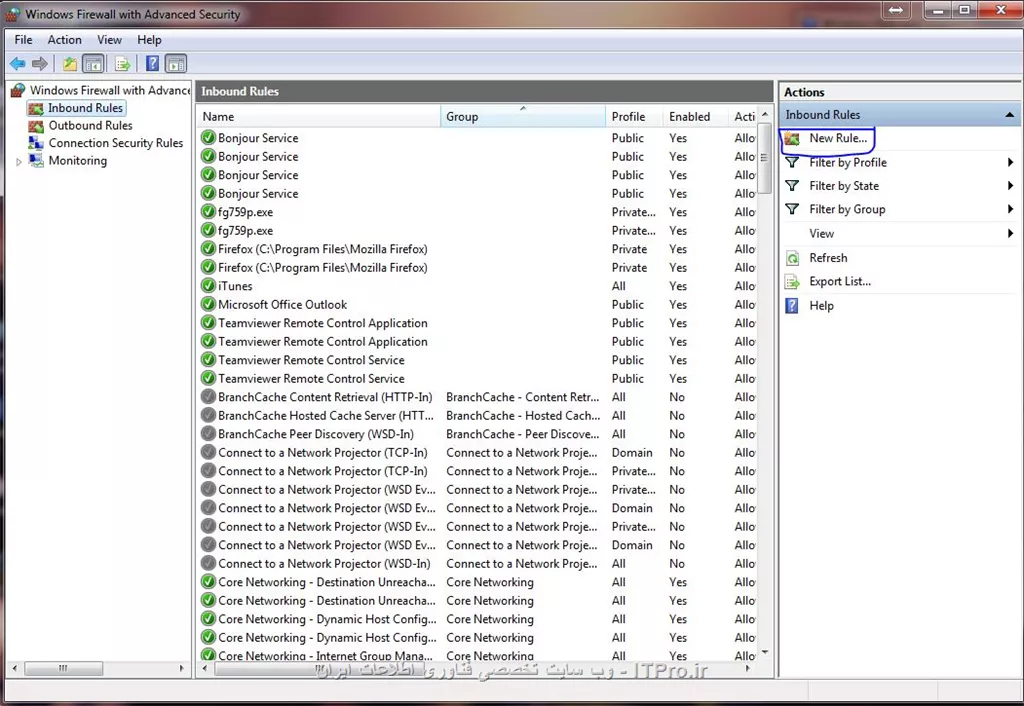This screenshot has height=706, width=1024.
Task: Click the title bar firewall app icon
Action: point(12,14)
